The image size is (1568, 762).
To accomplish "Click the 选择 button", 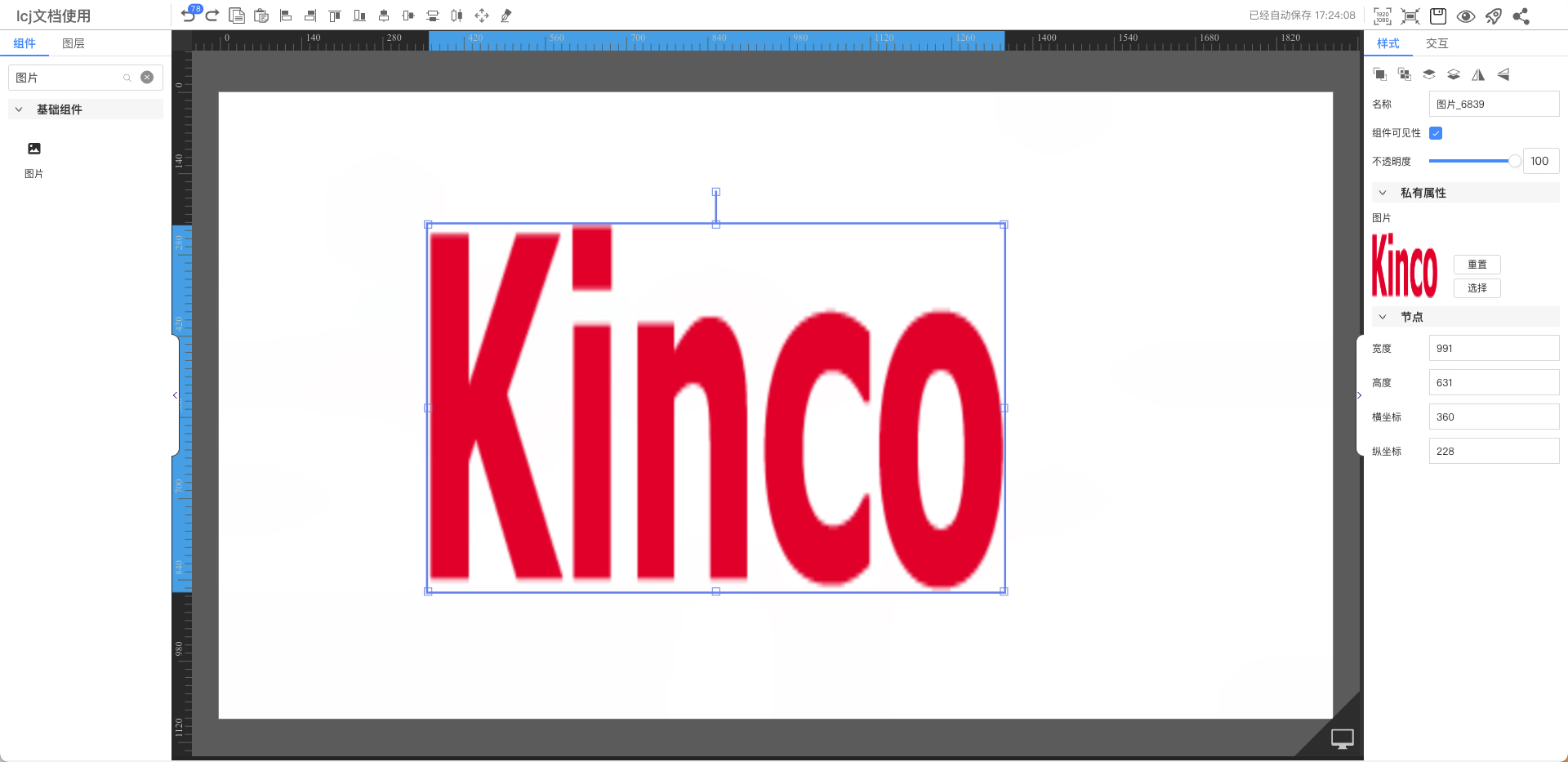I will tap(1477, 288).
